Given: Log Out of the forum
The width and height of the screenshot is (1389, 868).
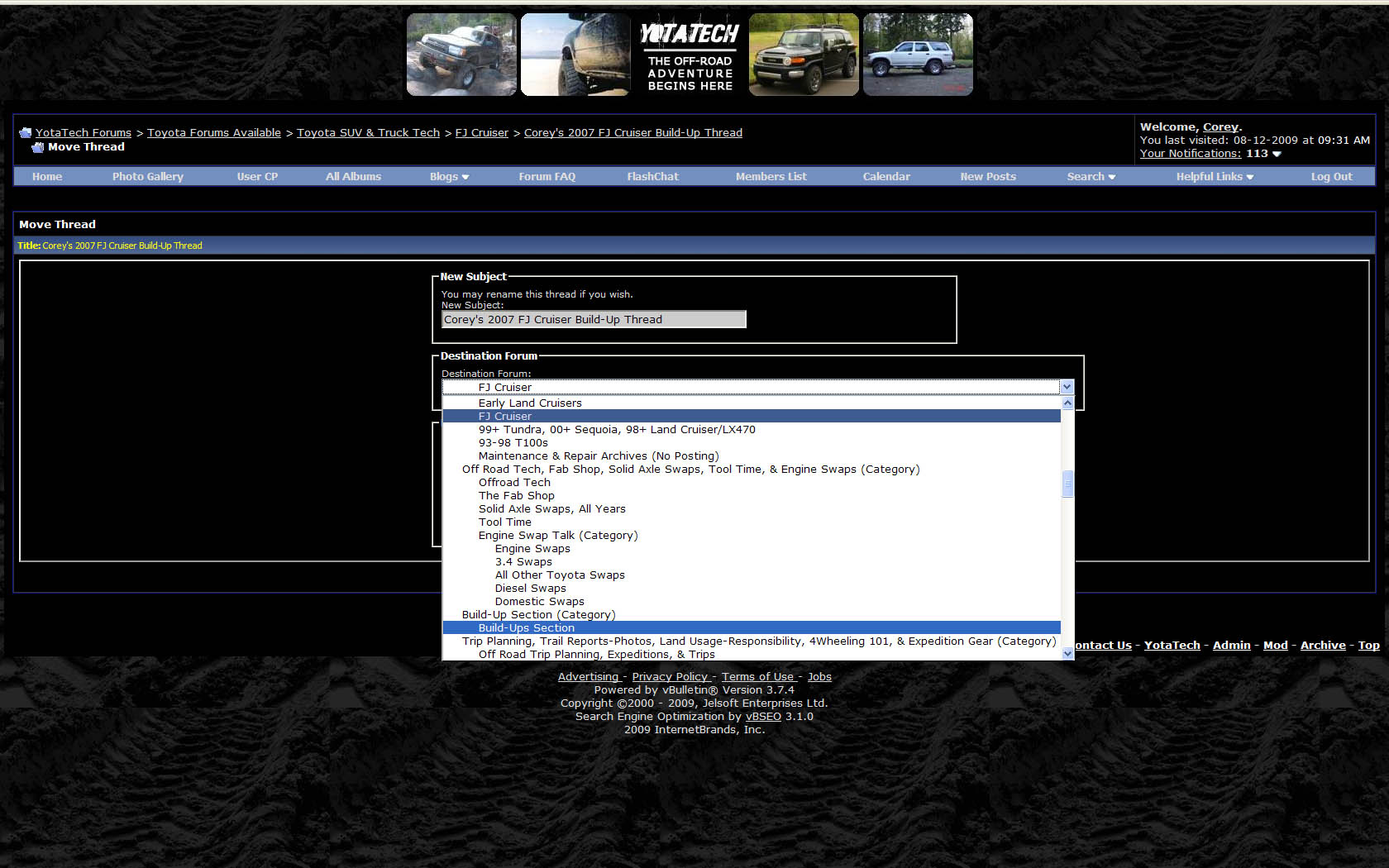Looking at the screenshot, I should pos(1331,177).
